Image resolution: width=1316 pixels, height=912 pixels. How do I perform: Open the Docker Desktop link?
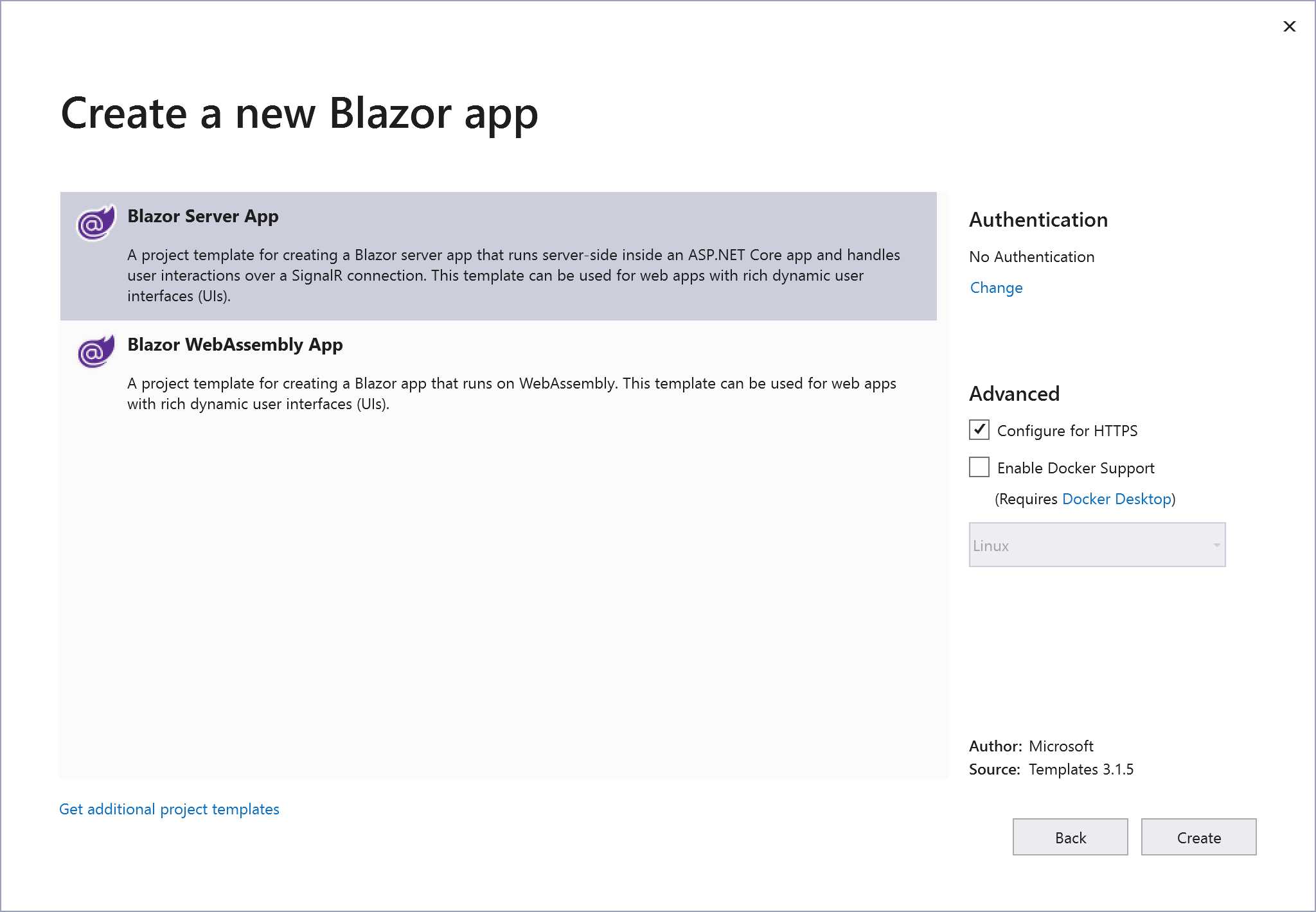[x=1116, y=498]
